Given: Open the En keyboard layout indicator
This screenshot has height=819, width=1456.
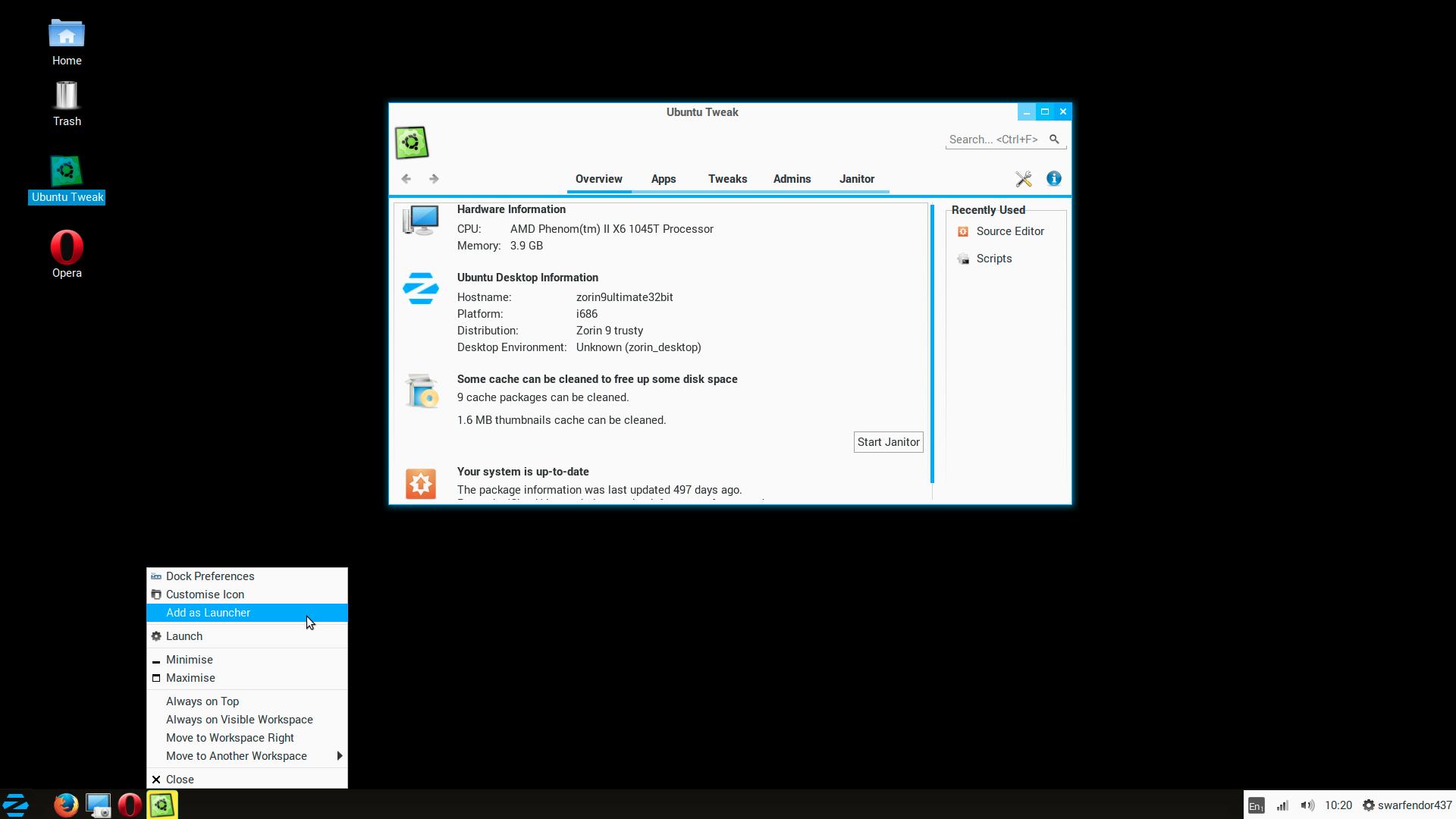Looking at the screenshot, I should click(x=1256, y=805).
